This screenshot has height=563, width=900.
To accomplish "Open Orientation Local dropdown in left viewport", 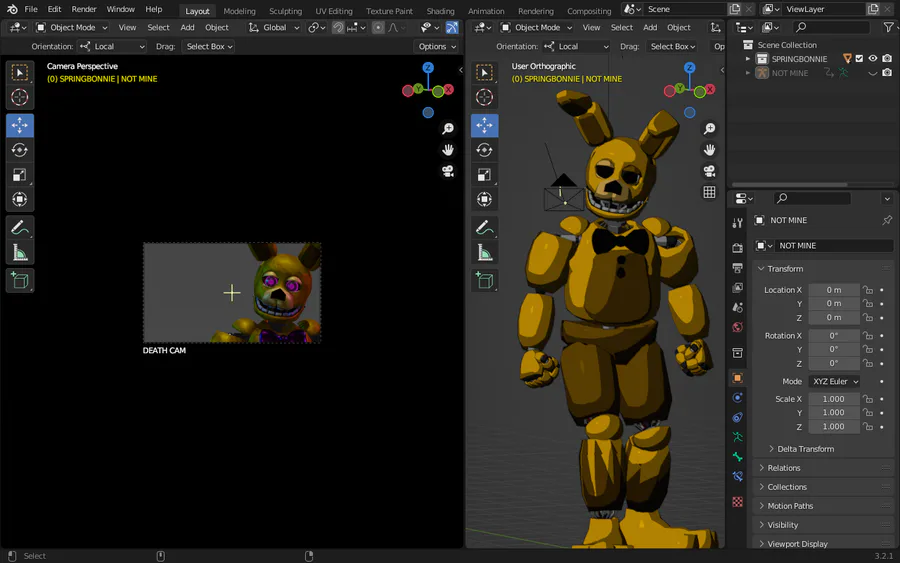I will pyautogui.click(x=112, y=46).
